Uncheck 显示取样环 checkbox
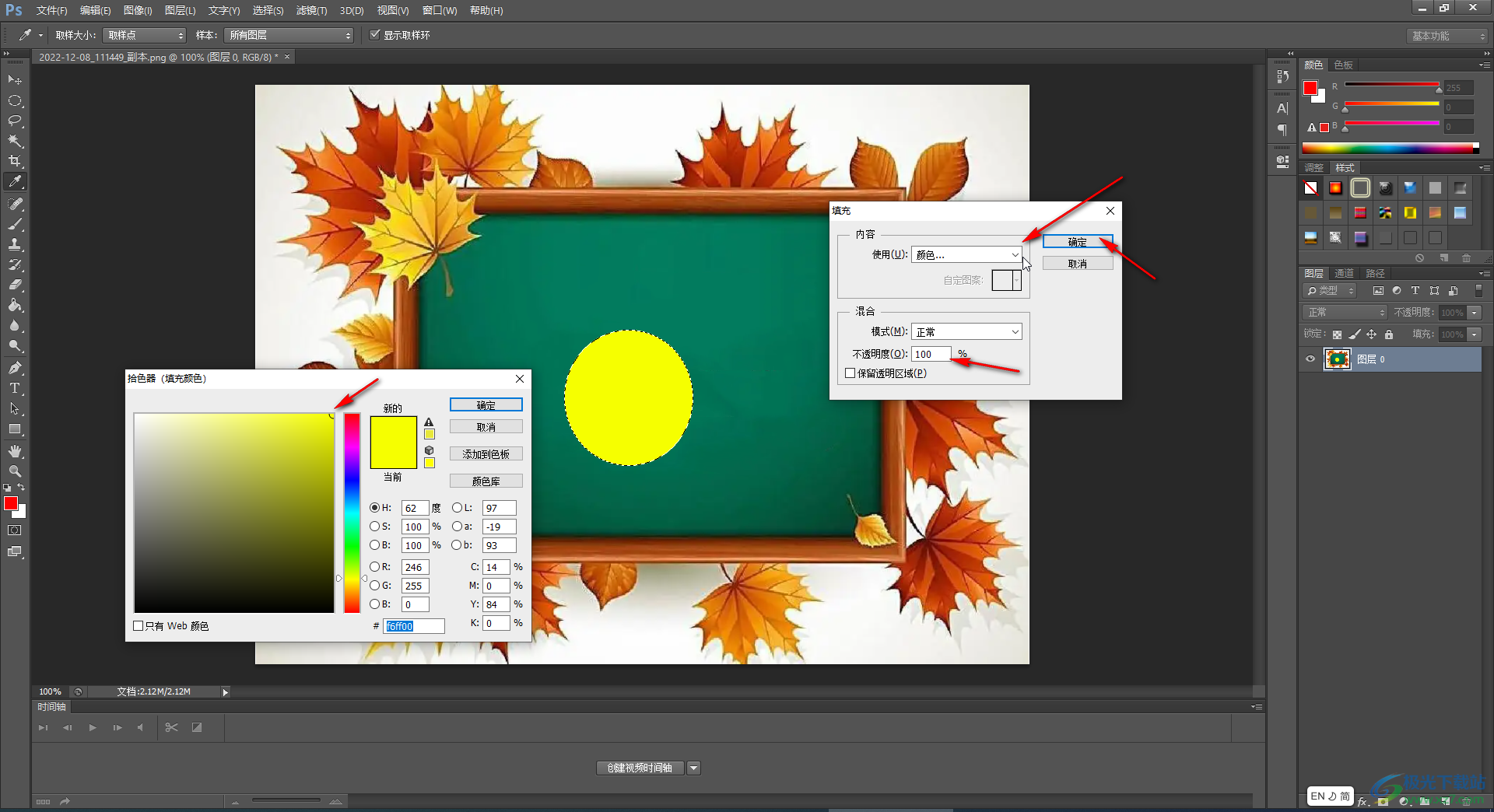The width and height of the screenshot is (1494, 812). [374, 35]
